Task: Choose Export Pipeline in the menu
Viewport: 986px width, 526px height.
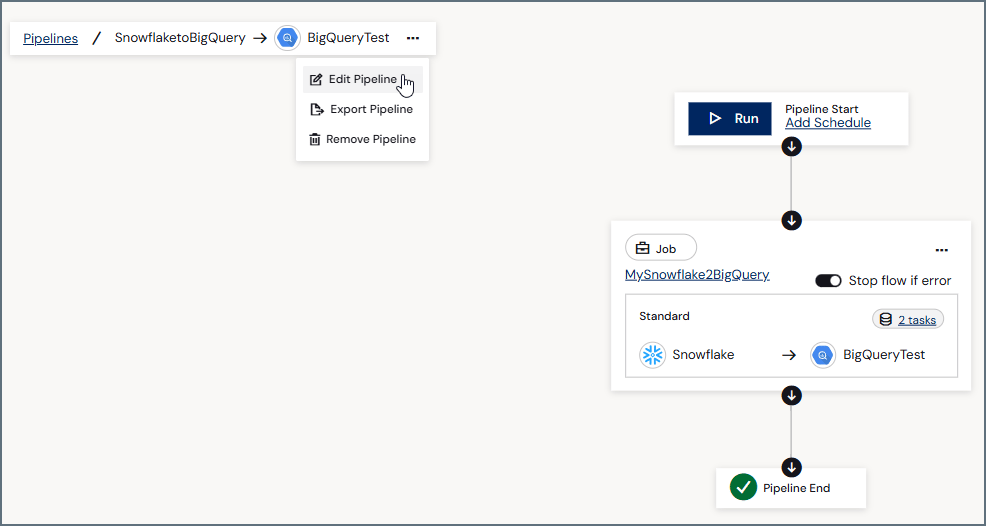Action: [x=363, y=109]
